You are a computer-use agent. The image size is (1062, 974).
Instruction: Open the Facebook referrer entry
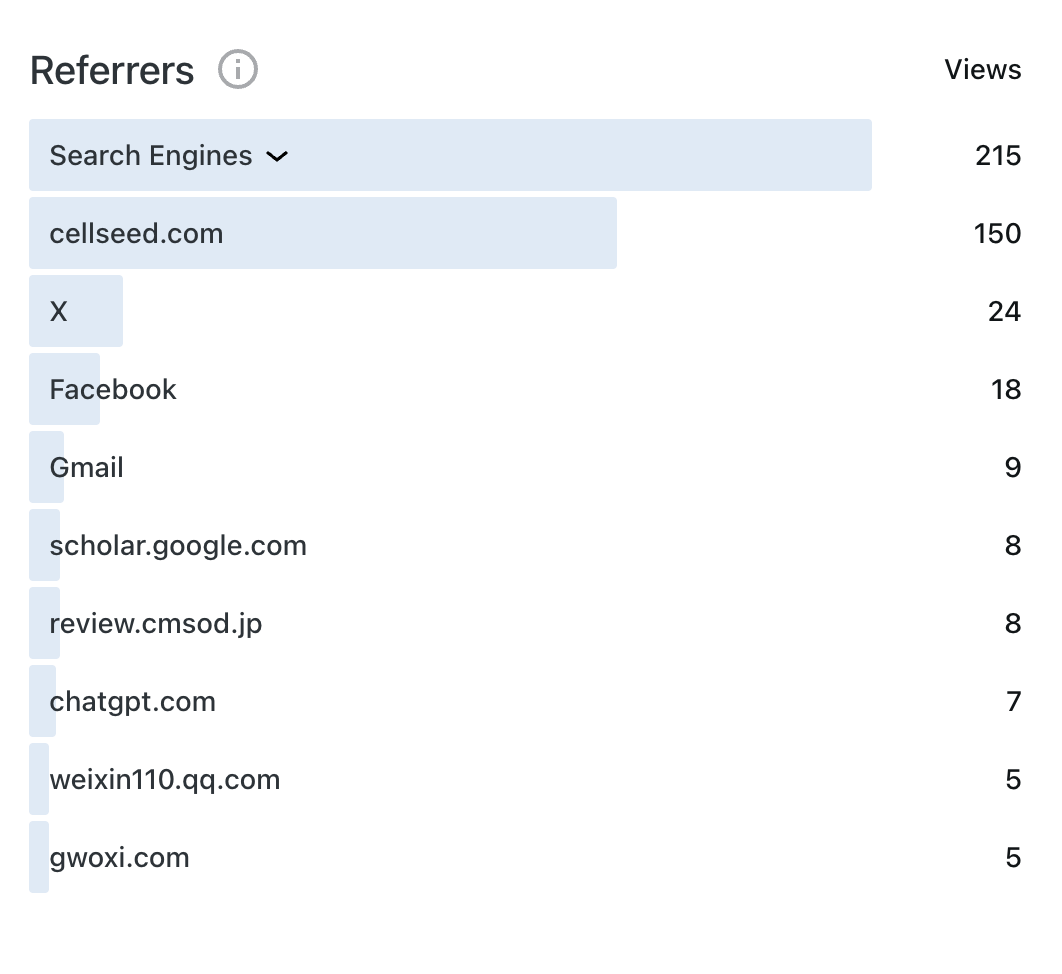pos(113,390)
